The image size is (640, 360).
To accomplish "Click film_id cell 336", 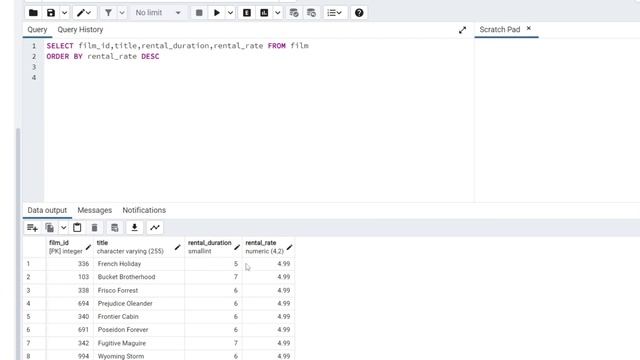I will coord(70,264).
